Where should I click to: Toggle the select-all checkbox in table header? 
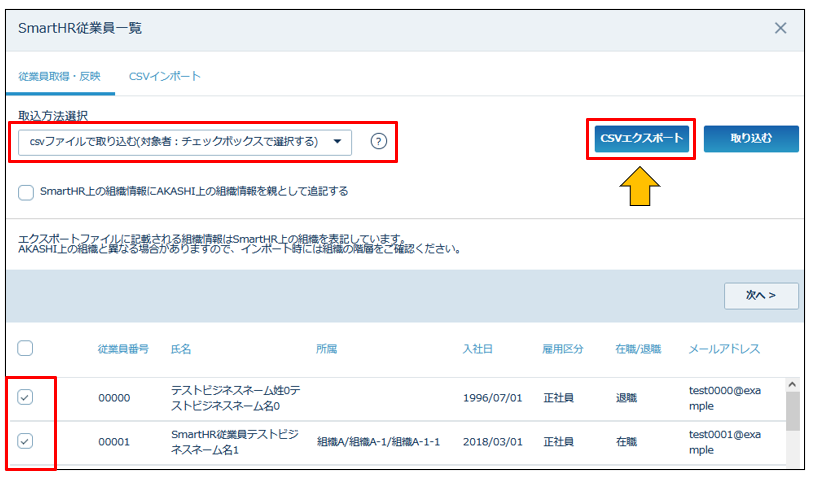click(25, 348)
